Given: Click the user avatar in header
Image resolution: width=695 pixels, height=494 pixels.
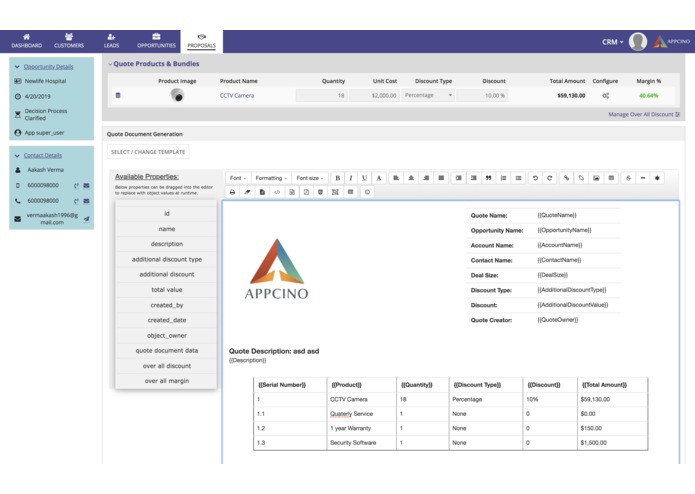Looking at the screenshot, I should (x=638, y=42).
